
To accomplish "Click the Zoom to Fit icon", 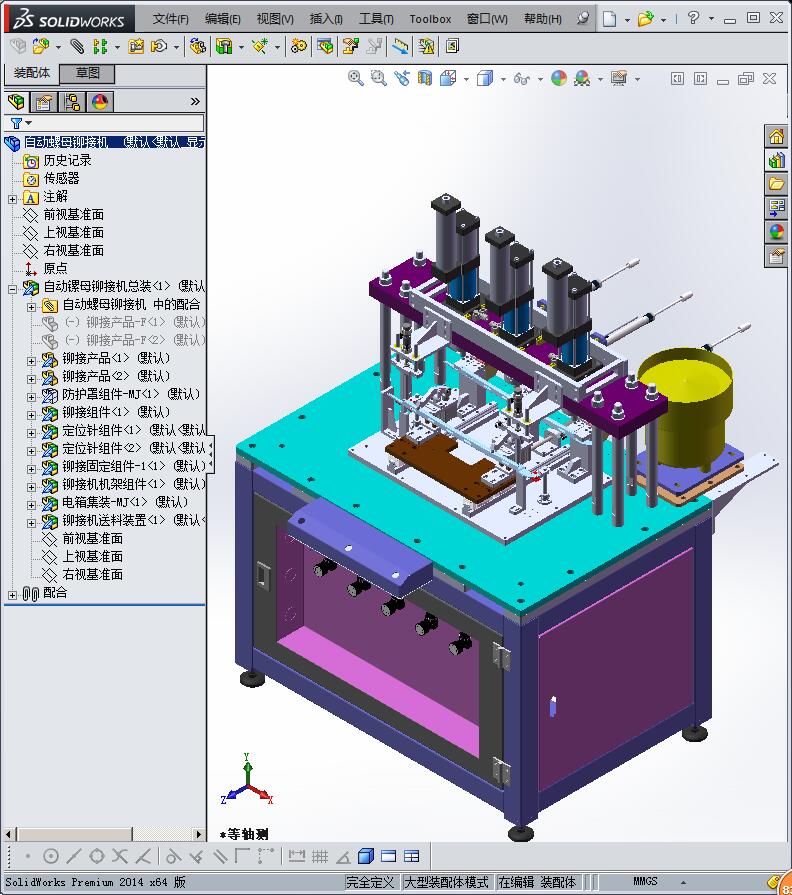I will [x=356, y=78].
